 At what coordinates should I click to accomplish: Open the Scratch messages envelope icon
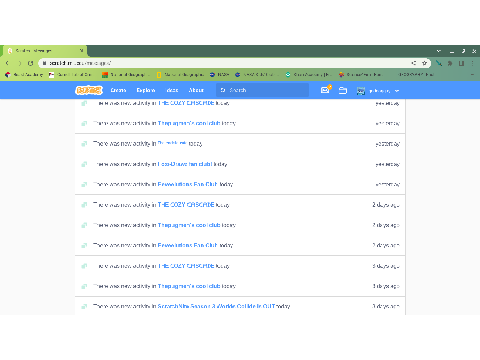tap(325, 90)
